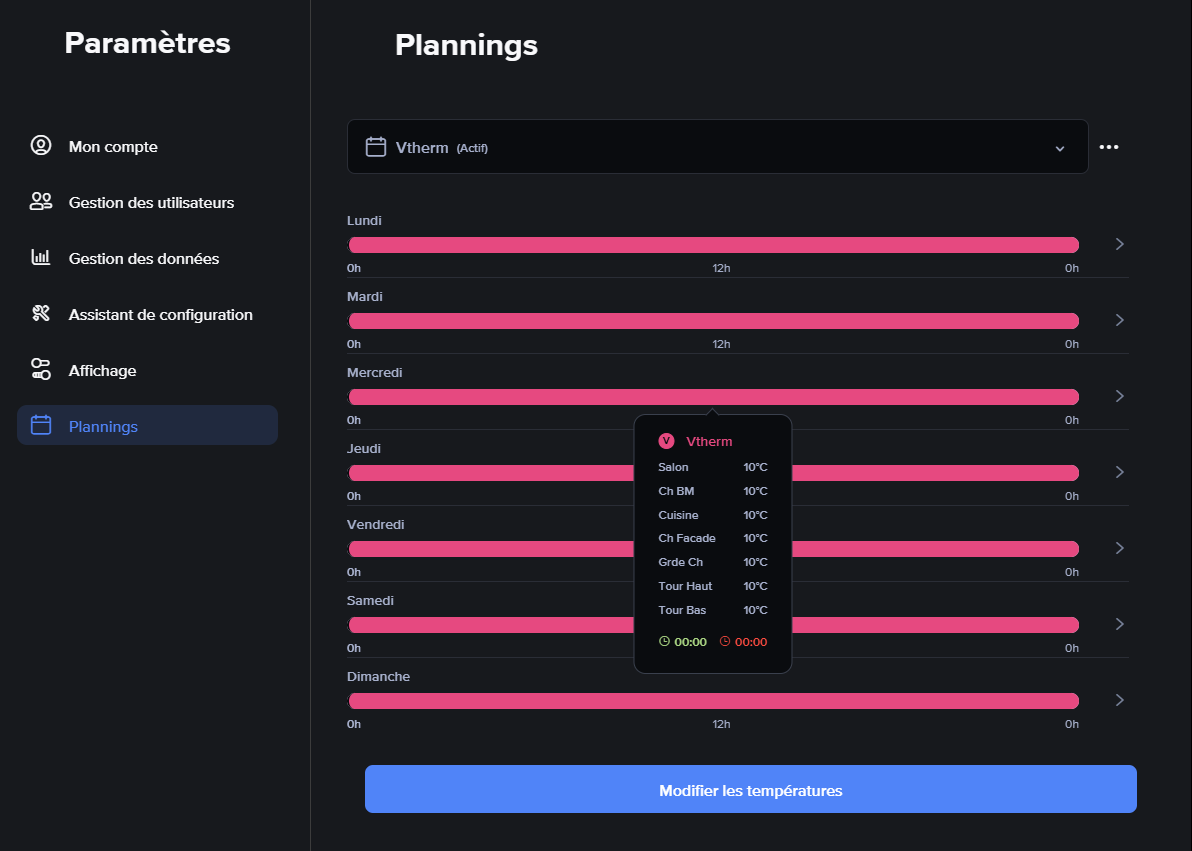Click the calendar icon beside Vtherm dropdown
This screenshot has width=1192, height=851.
[376, 148]
